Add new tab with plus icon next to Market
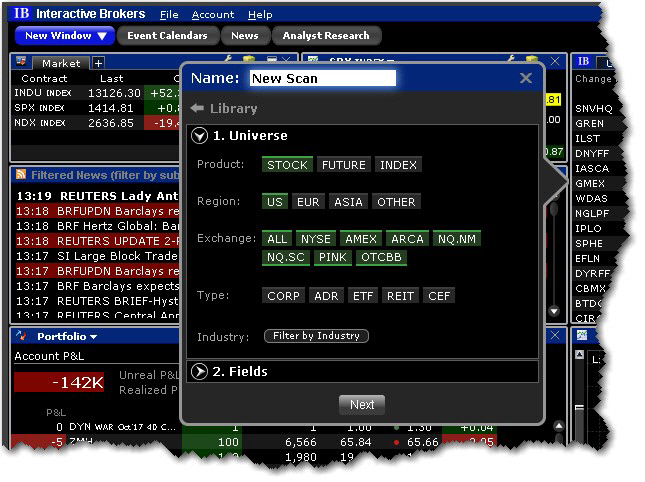This screenshot has height=482, width=645. [98, 63]
